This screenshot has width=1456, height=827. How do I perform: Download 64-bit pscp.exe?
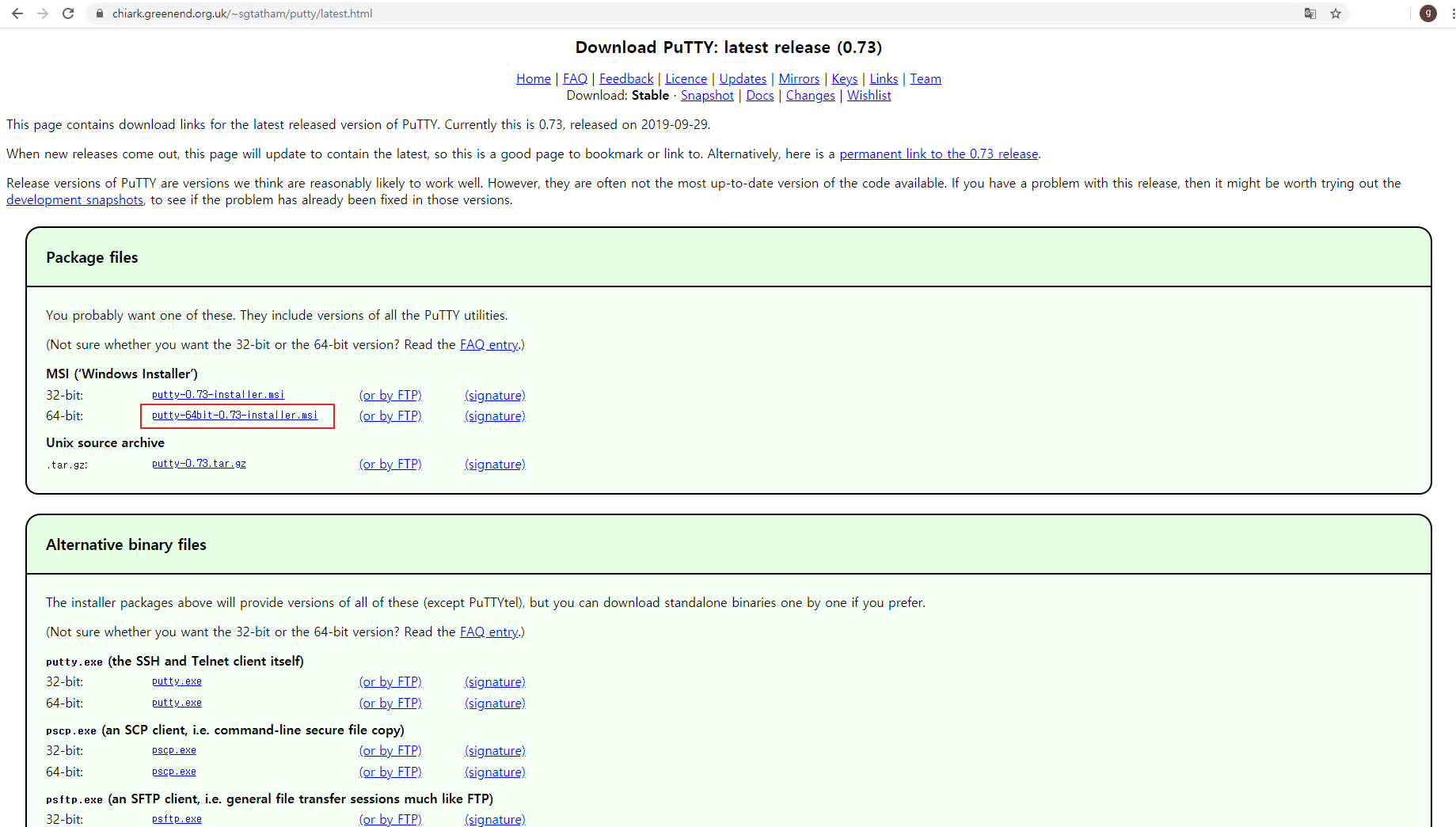pos(174,771)
